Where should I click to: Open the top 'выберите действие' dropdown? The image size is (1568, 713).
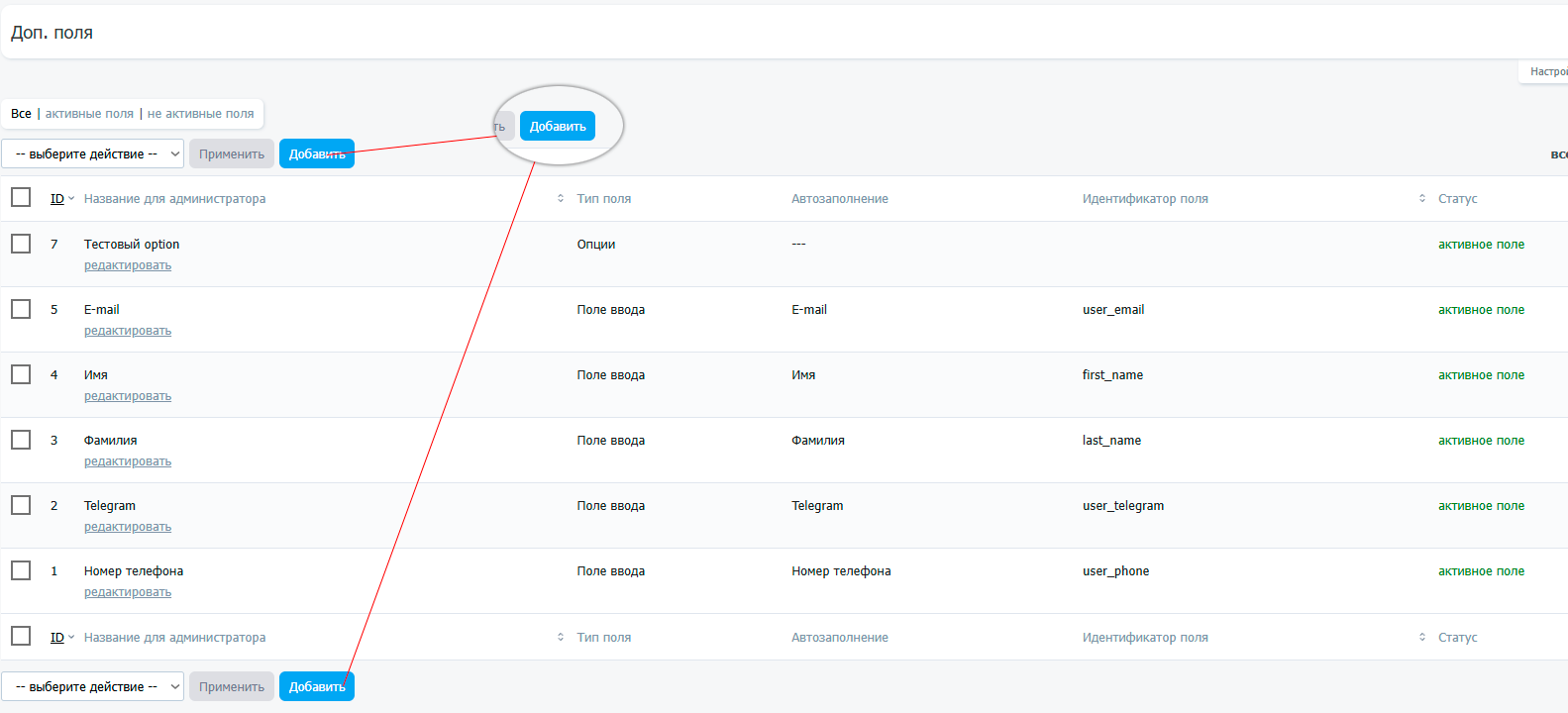click(x=92, y=153)
